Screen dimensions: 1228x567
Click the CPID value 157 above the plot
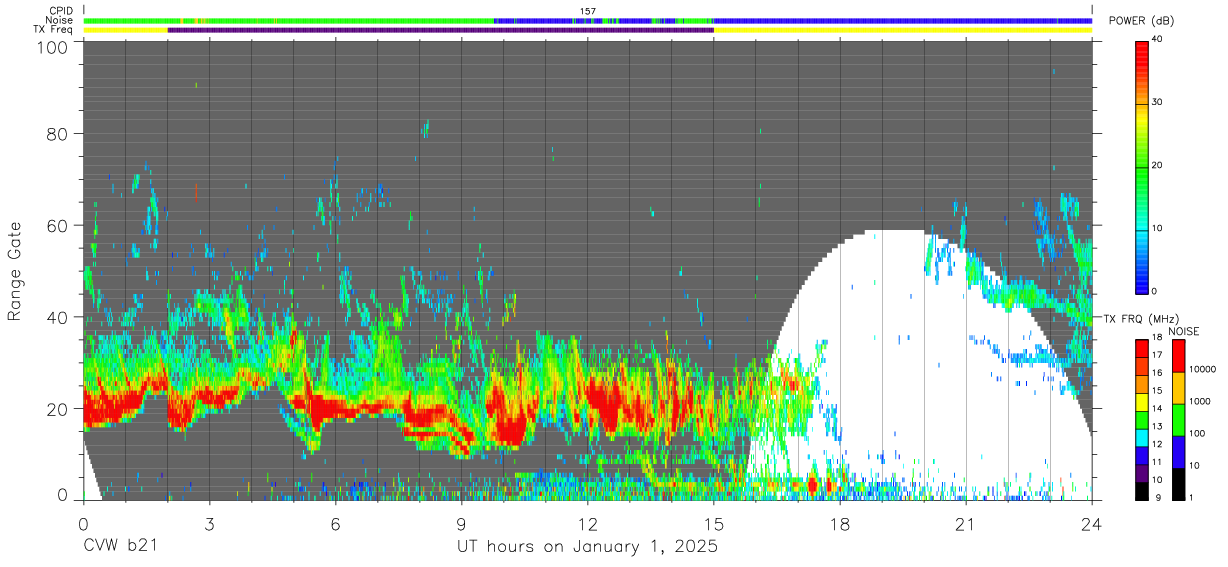point(587,11)
